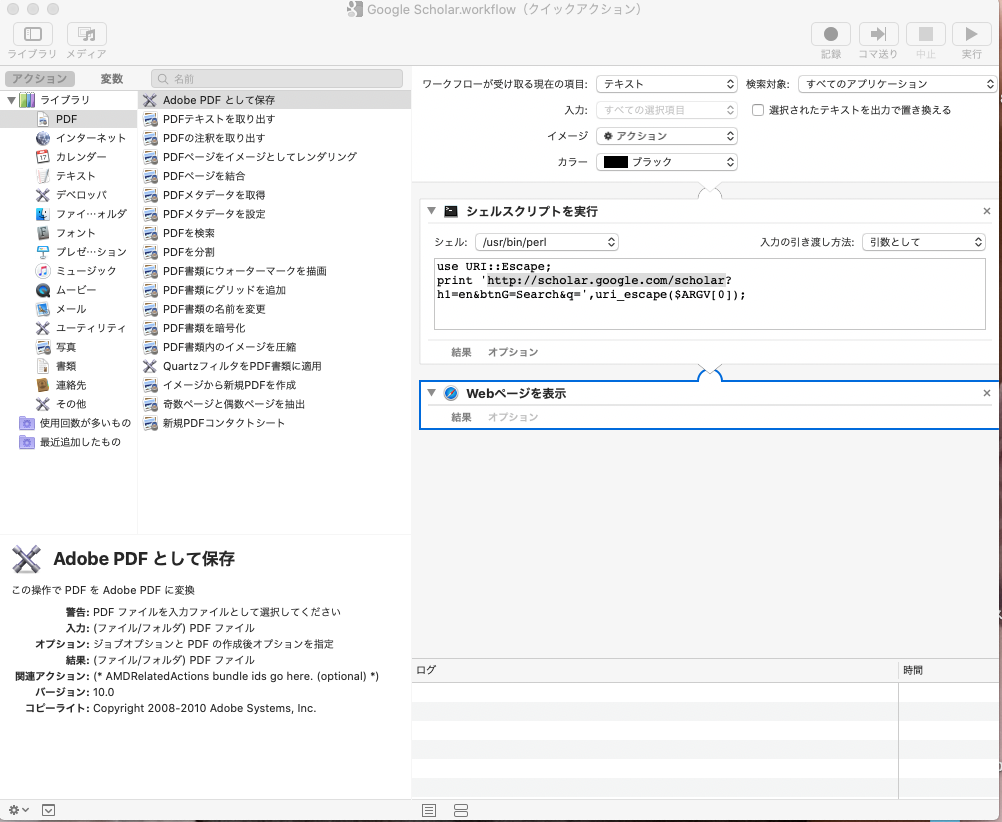1002x822 pixels.
Task: Click the 記録 record button
Action: 831,34
